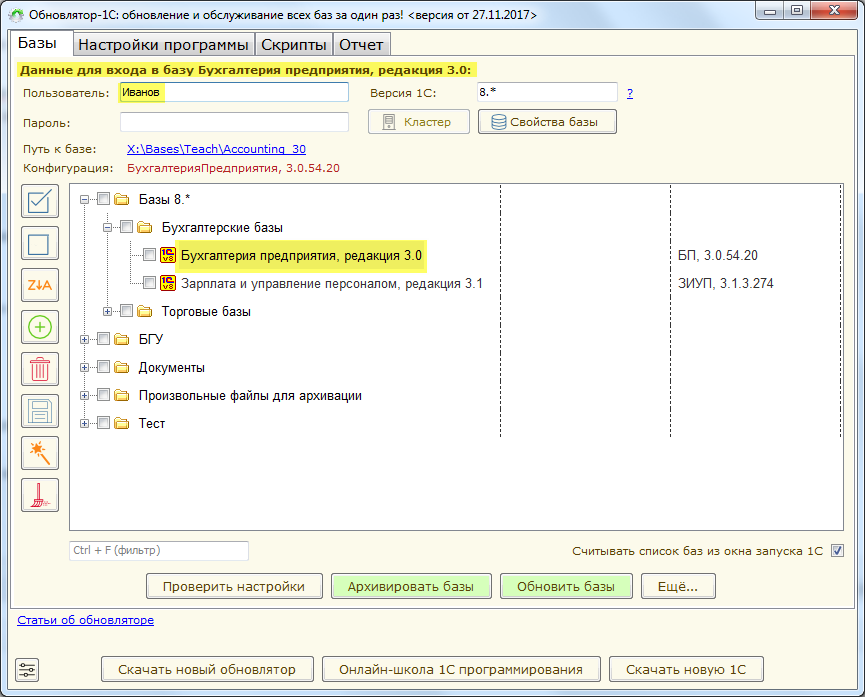
Task: Click the Z-A sort icon
Action: 40,285
